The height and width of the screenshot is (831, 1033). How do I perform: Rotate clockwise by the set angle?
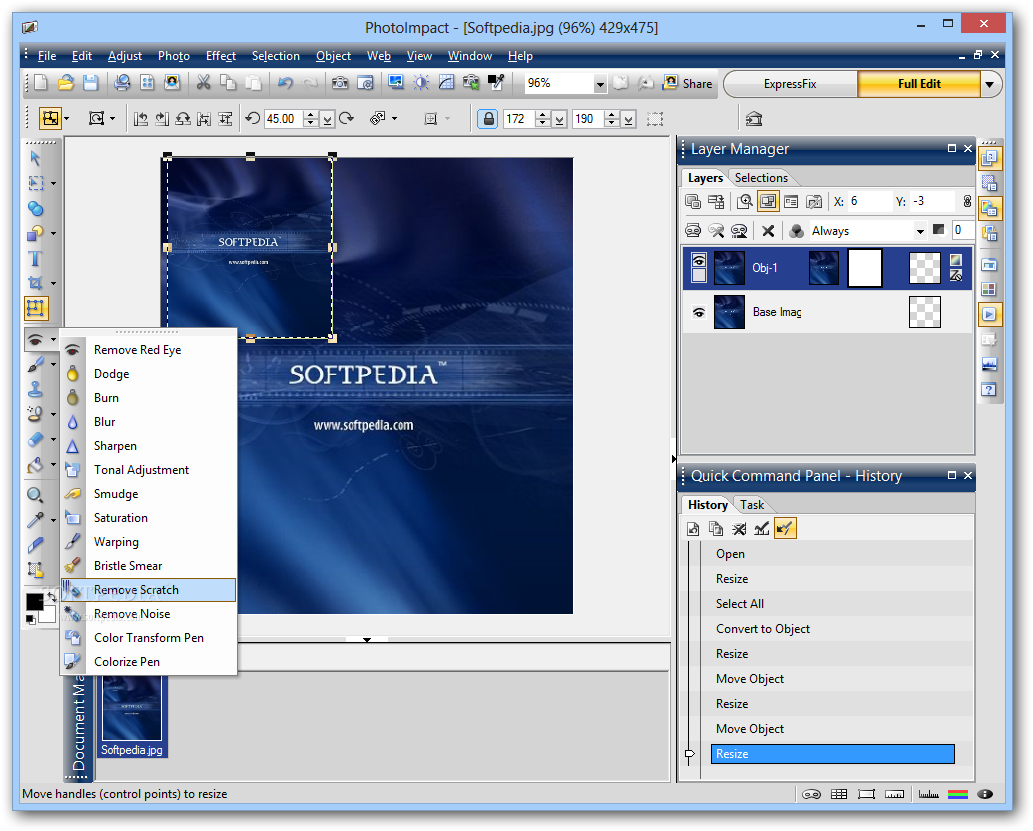coord(347,119)
